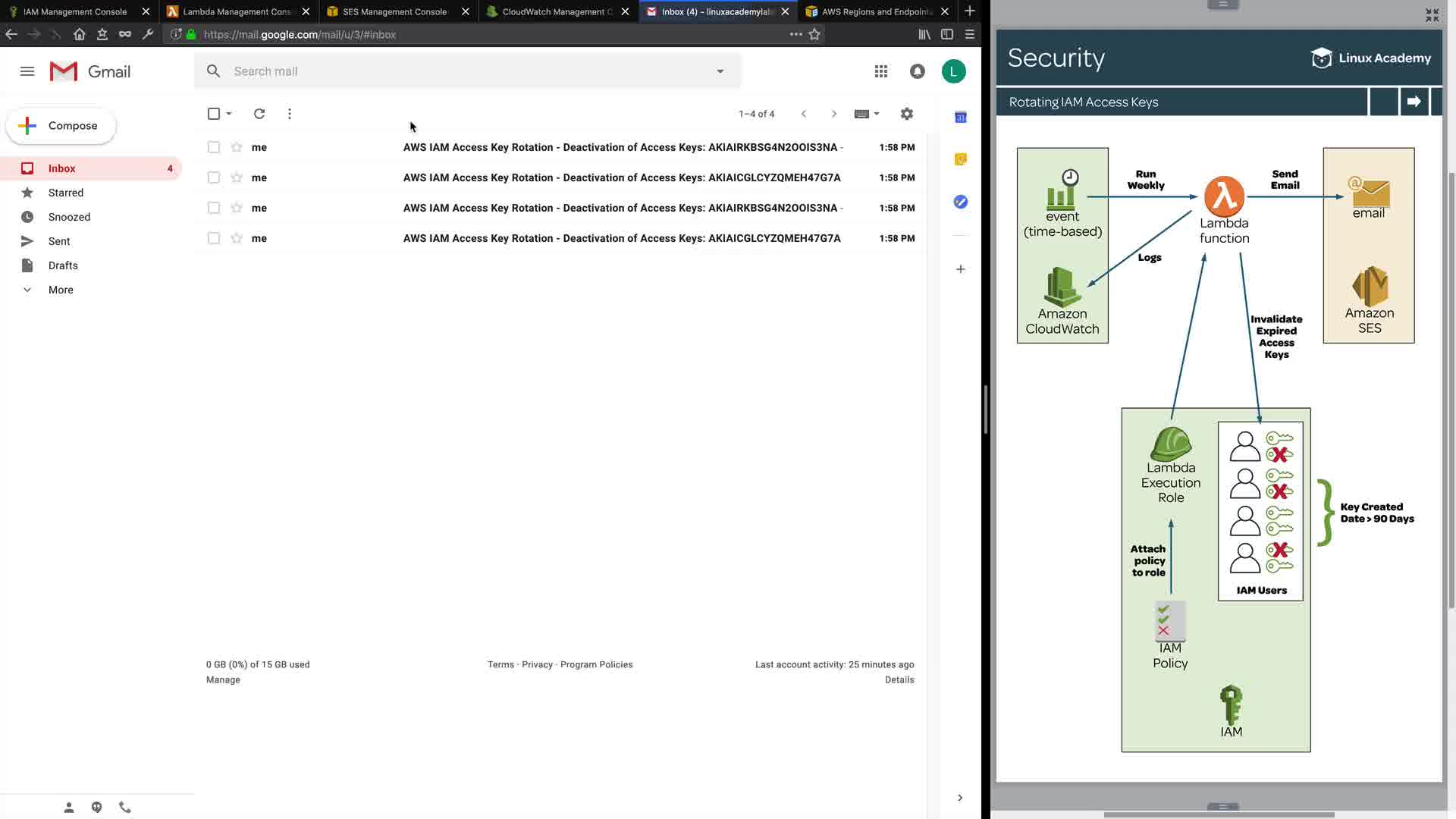1456x819 pixels.
Task: Check the first email's checkbox
Action: [214, 147]
